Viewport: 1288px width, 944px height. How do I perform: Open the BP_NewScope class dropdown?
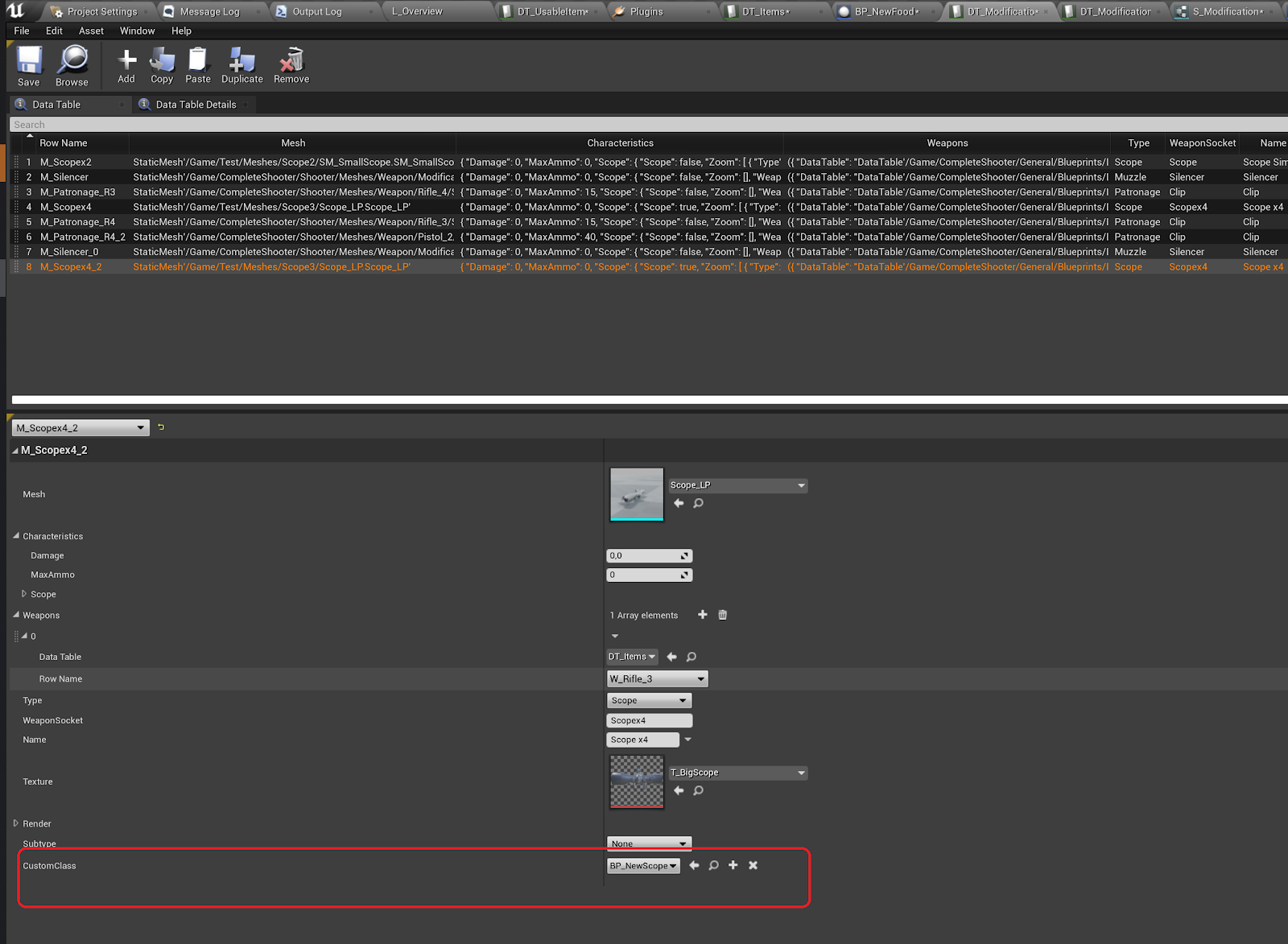[x=643, y=866]
